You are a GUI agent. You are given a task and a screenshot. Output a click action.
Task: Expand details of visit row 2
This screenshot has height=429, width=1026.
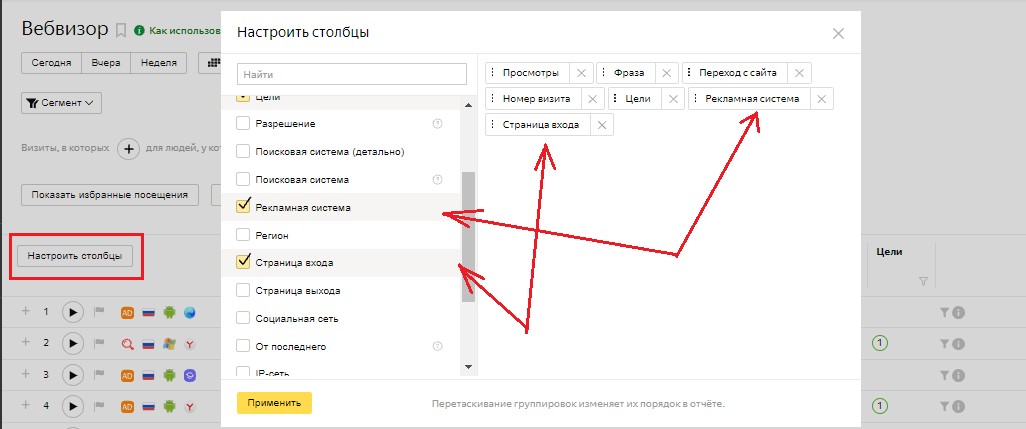pos(26,341)
